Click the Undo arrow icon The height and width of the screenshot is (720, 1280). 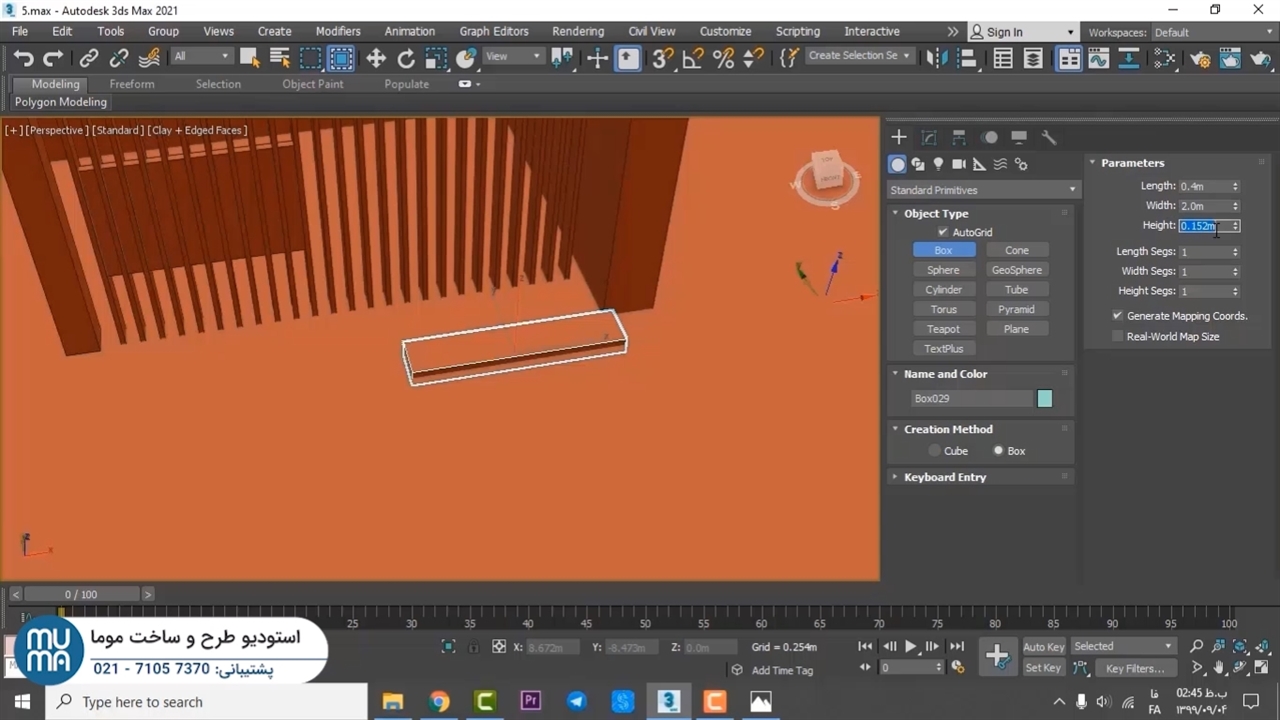tap(23, 58)
